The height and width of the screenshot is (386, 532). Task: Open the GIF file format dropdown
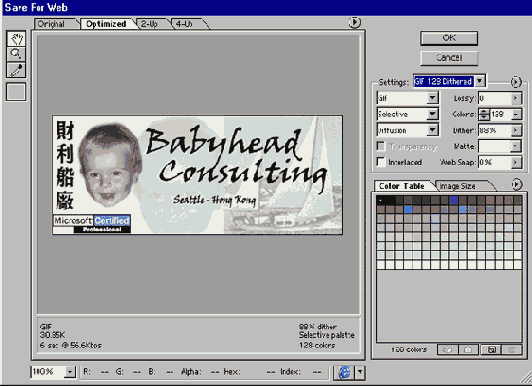coord(407,98)
